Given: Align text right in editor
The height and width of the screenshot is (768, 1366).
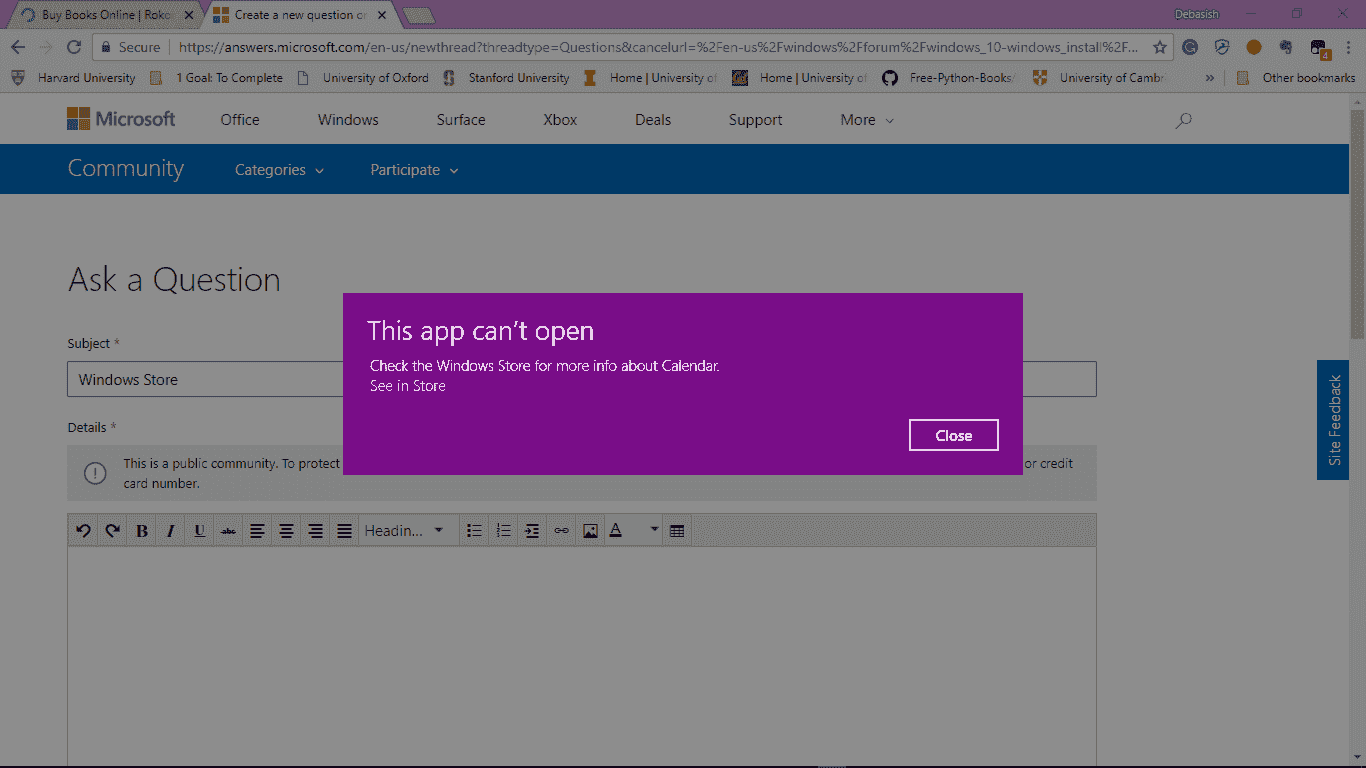Looking at the screenshot, I should pyautogui.click(x=315, y=531).
